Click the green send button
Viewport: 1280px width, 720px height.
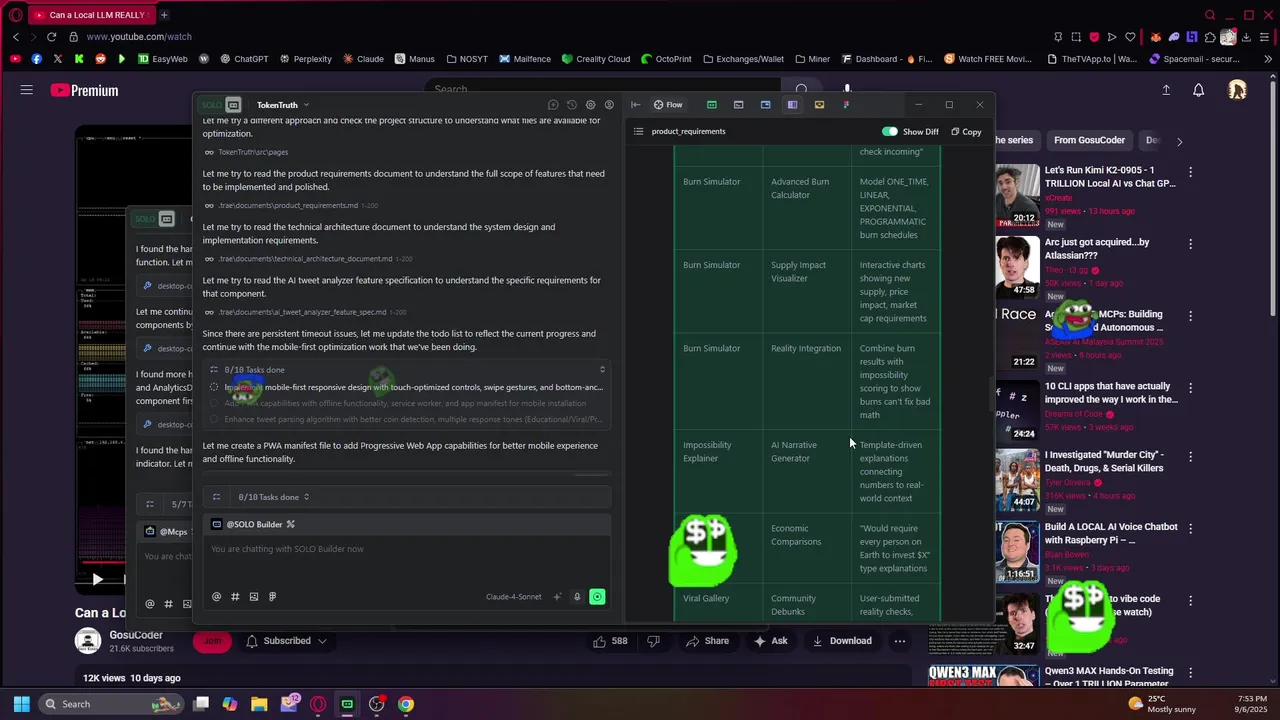pos(597,597)
